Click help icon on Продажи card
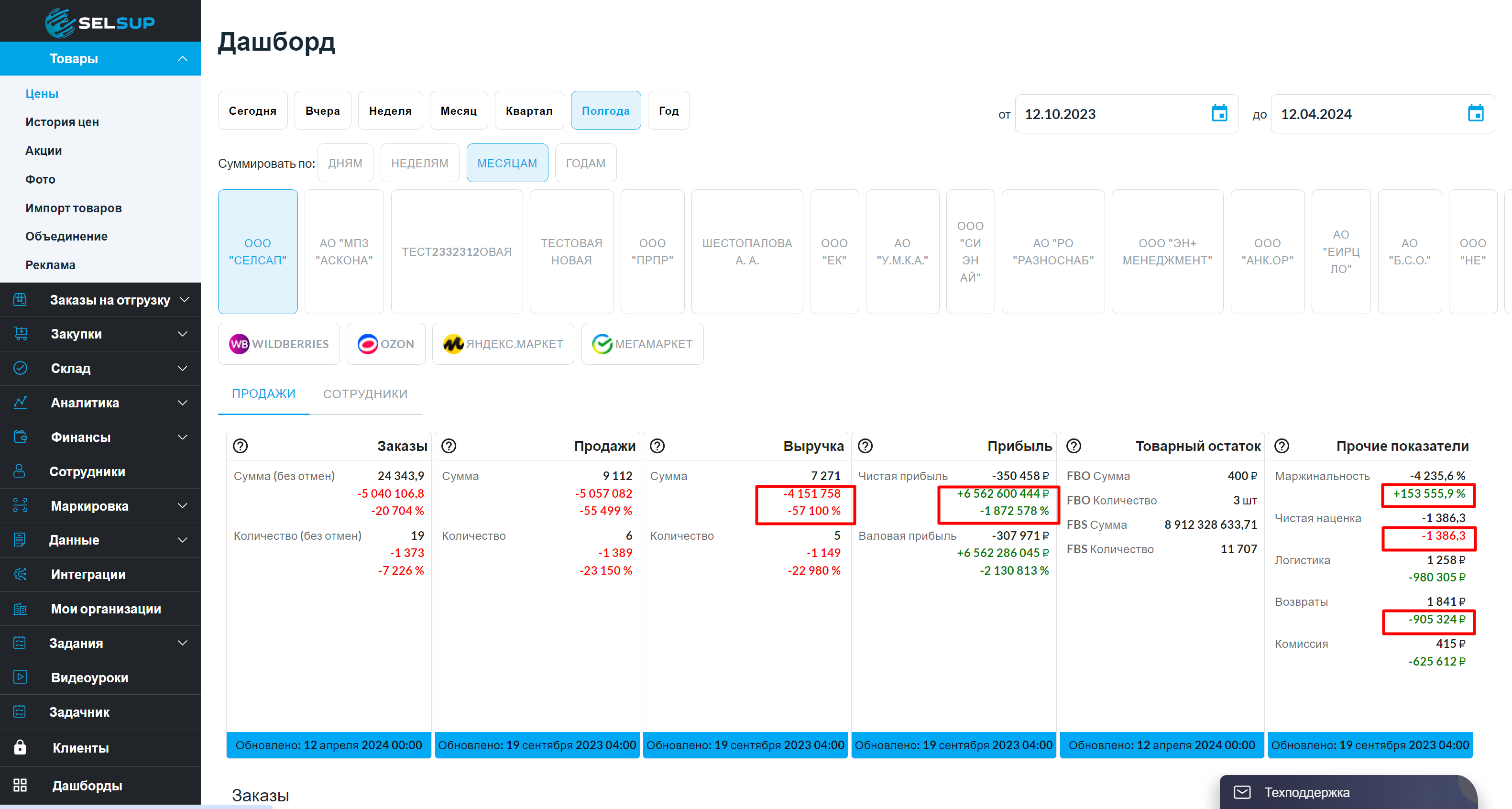Image resolution: width=1512 pixels, height=809 pixels. 449,446
